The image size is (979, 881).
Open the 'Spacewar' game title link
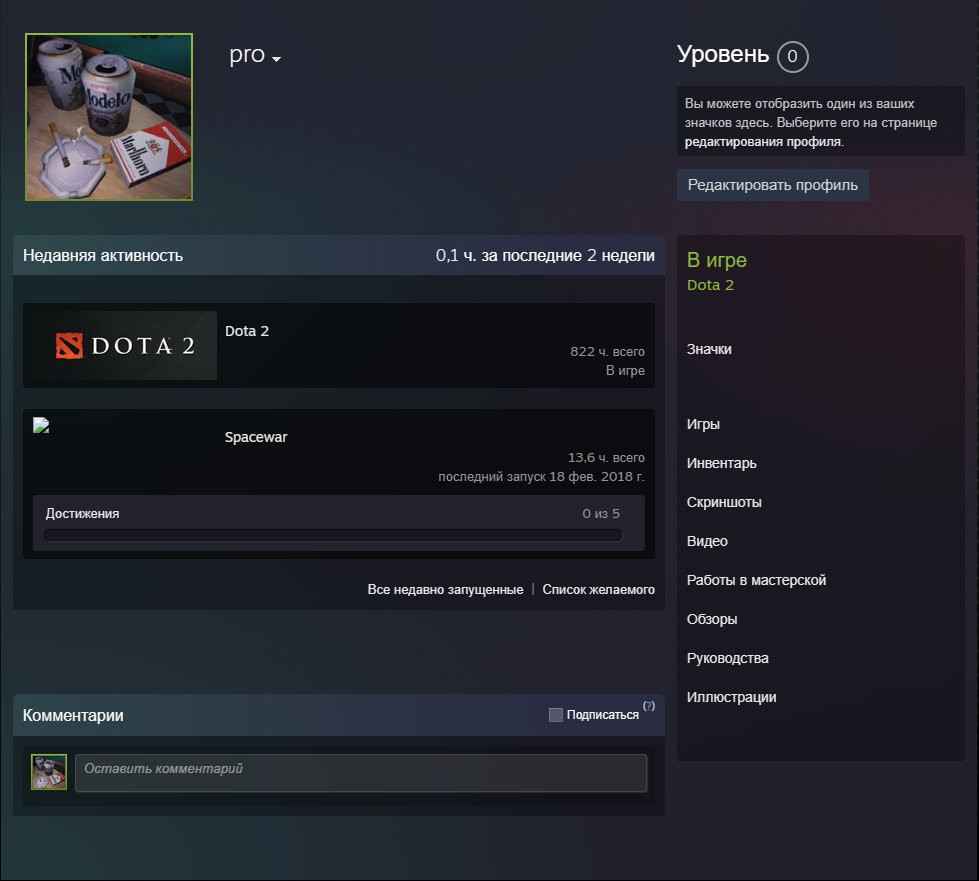click(x=256, y=437)
